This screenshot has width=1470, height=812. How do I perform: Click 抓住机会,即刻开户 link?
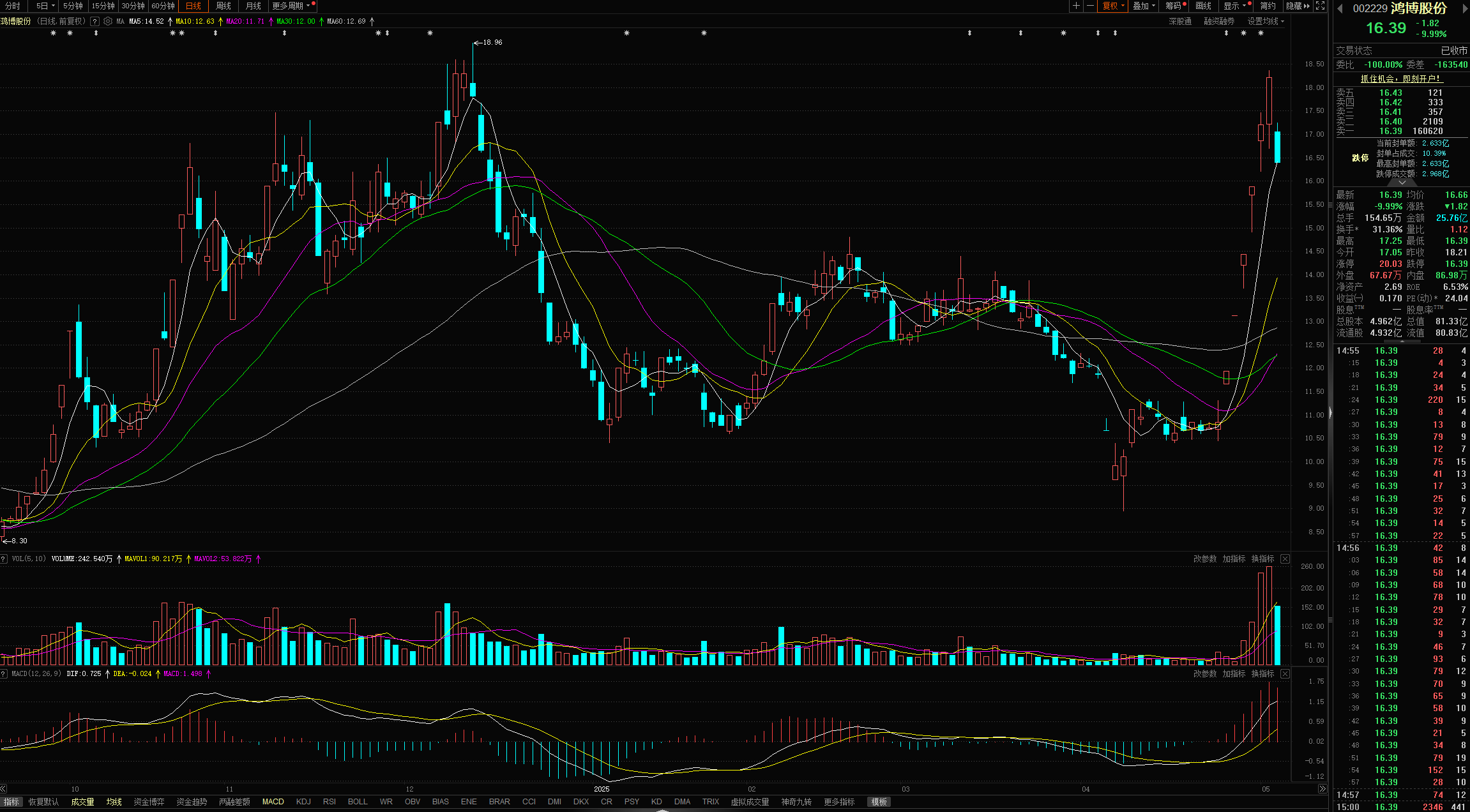1401,79
